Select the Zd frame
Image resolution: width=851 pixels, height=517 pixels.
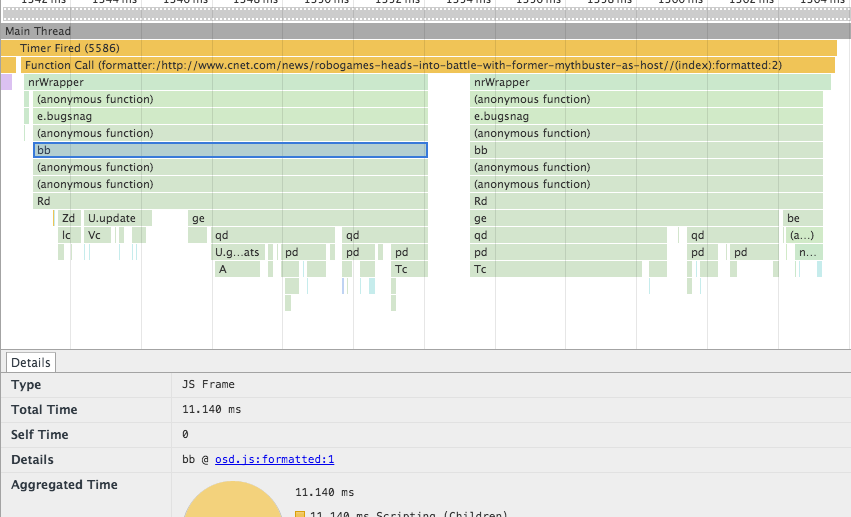point(69,218)
